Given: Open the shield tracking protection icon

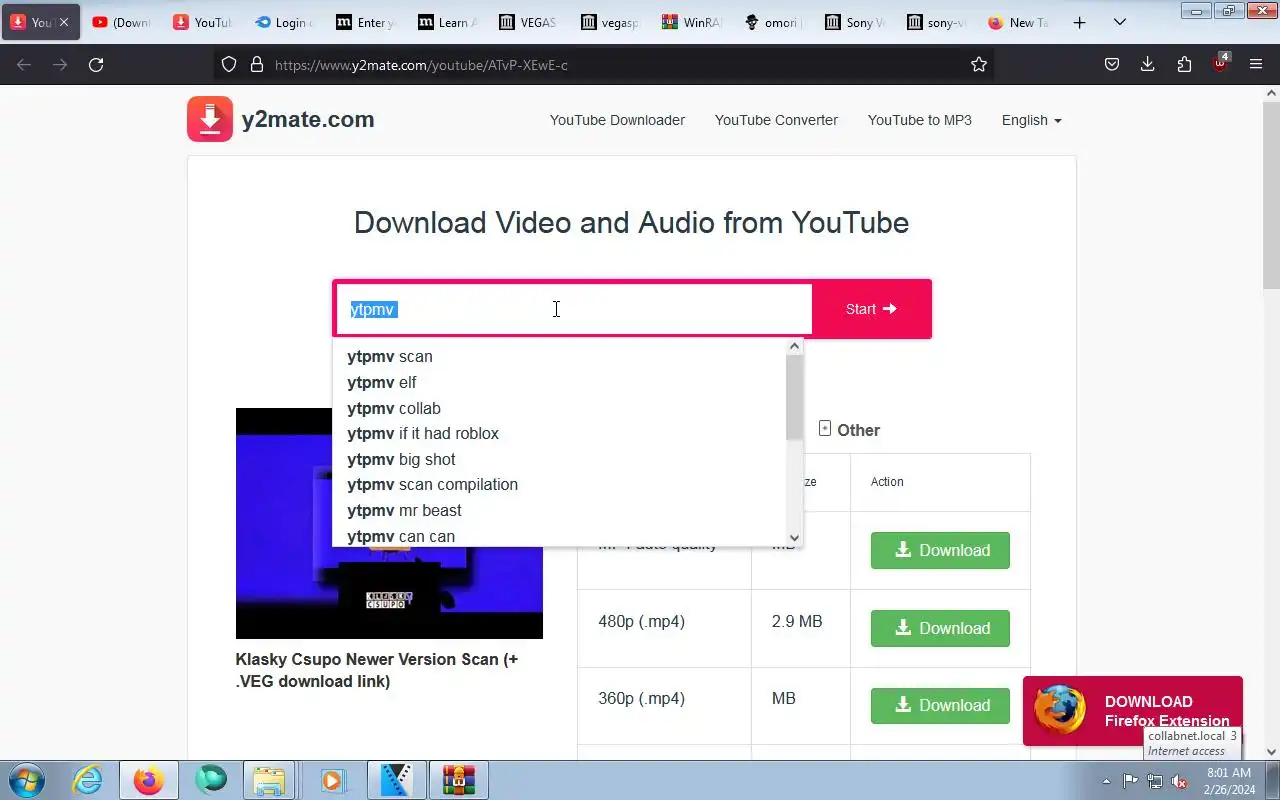Looking at the screenshot, I should click(229, 64).
